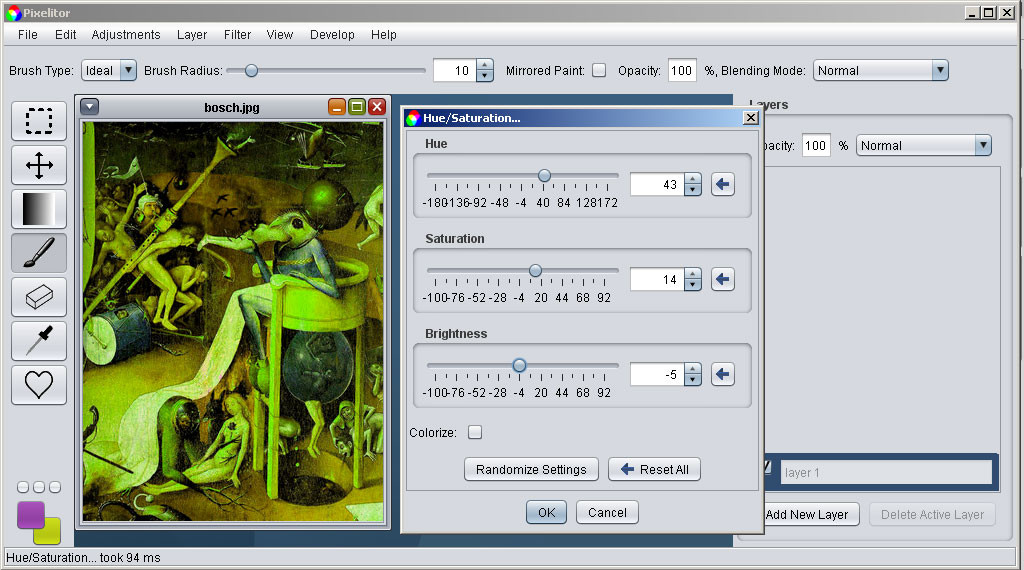Select the Move tool
Viewport: 1024px width, 570px height.
pyautogui.click(x=39, y=165)
